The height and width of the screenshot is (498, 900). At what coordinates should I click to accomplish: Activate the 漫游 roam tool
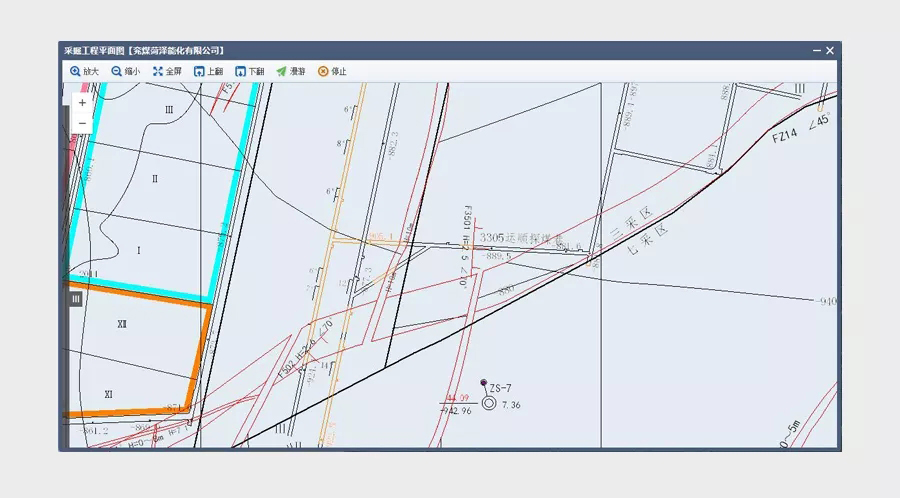point(282,72)
